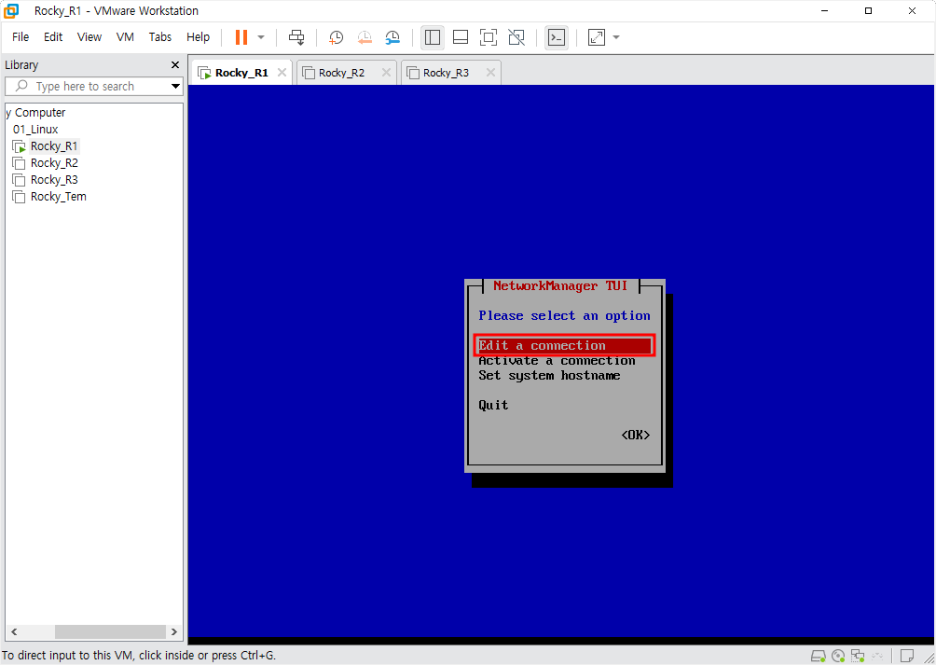Open the Help menu
The height and width of the screenshot is (665, 936).
pos(198,37)
